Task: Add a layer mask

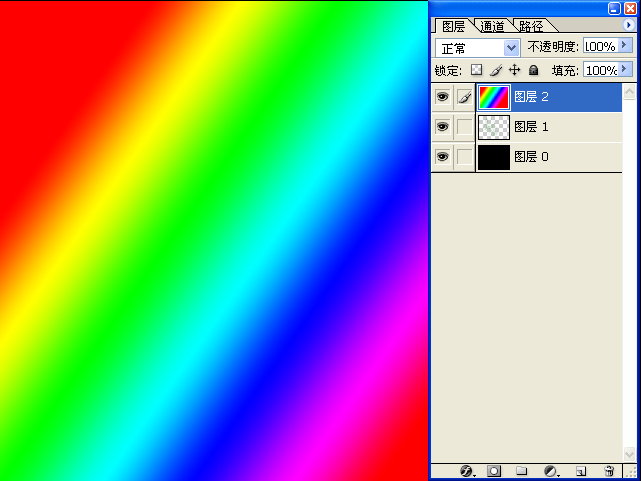Action: tap(494, 471)
